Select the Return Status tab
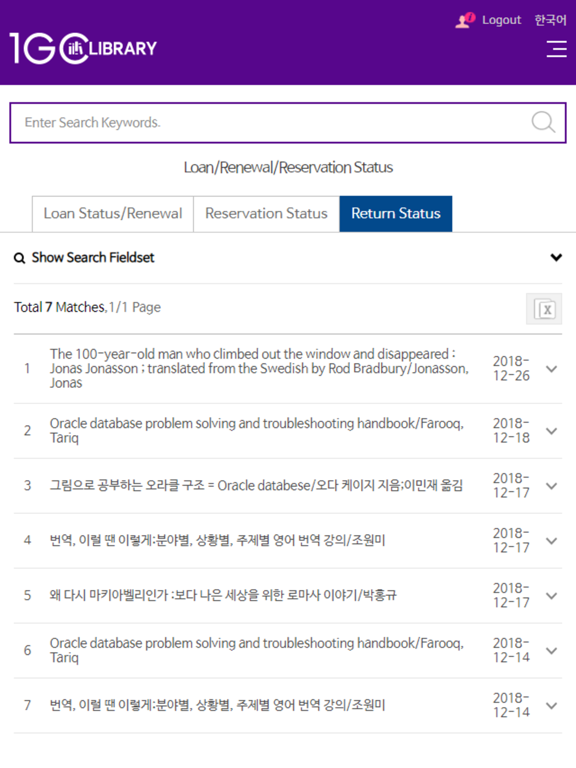The width and height of the screenshot is (576, 768). point(396,214)
